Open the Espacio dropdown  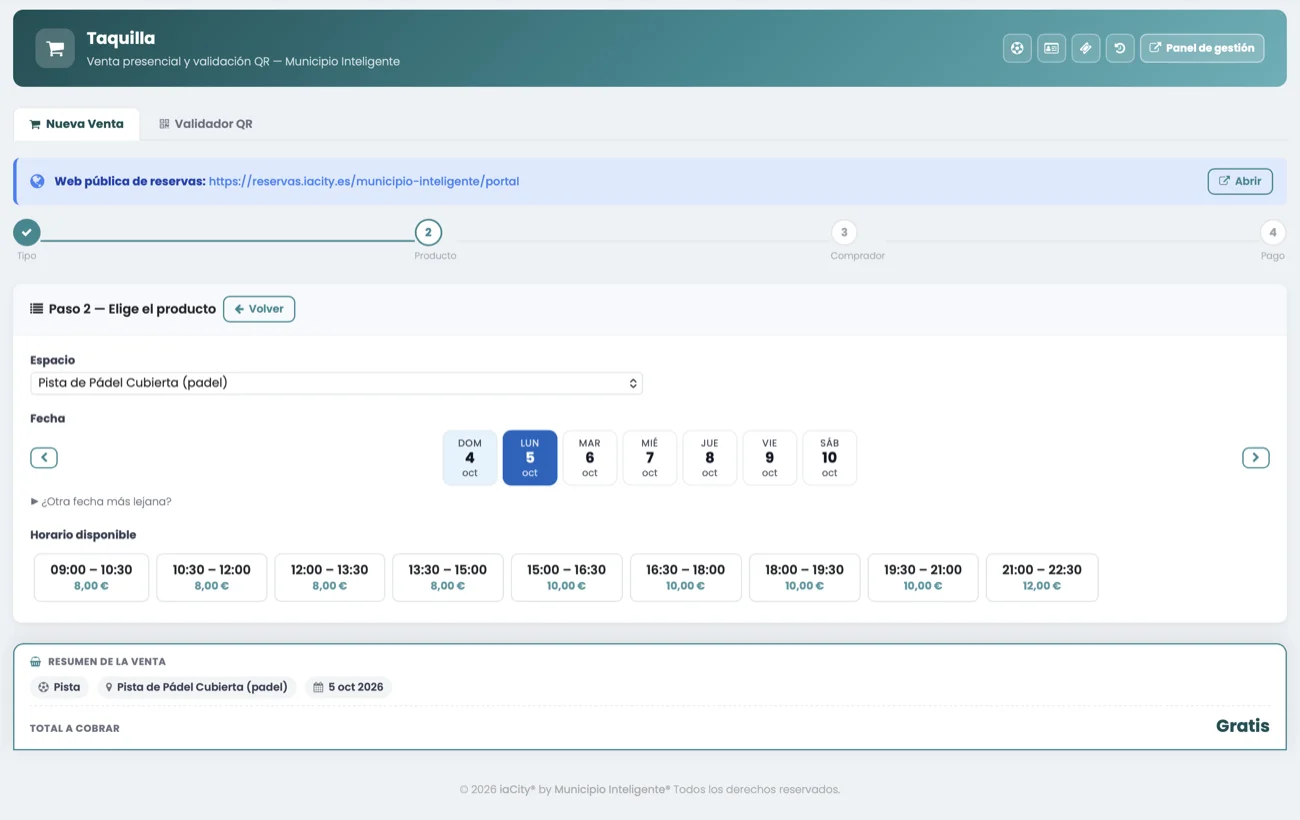coord(336,383)
